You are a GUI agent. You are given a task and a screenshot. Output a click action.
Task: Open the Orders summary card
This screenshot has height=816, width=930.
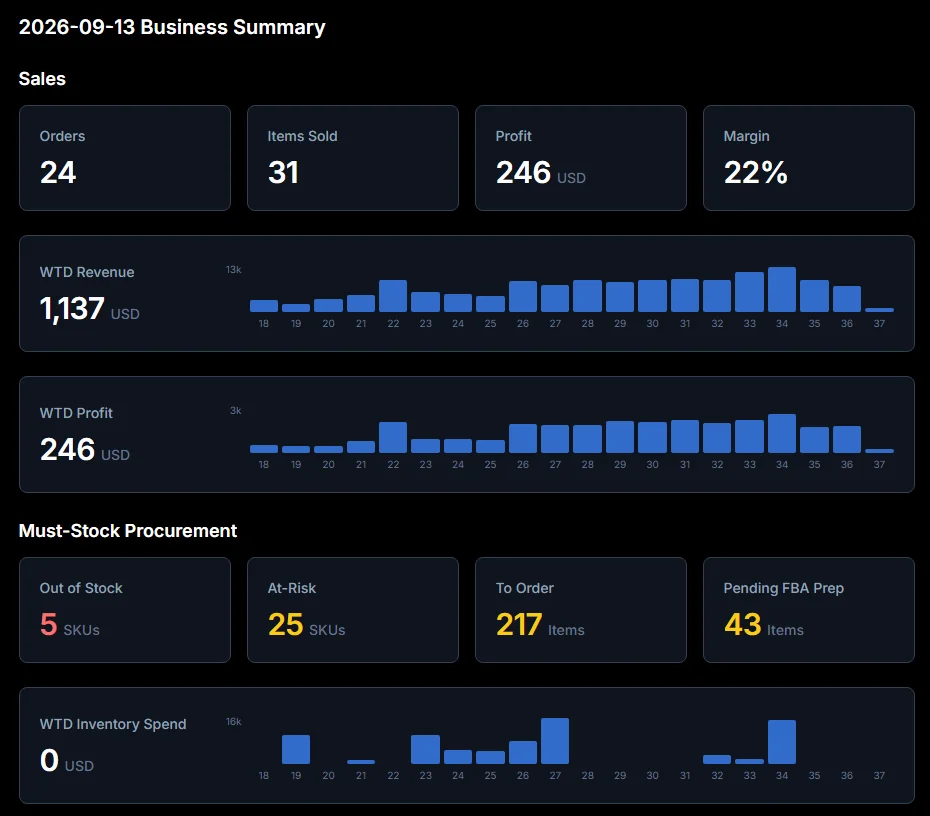125,158
